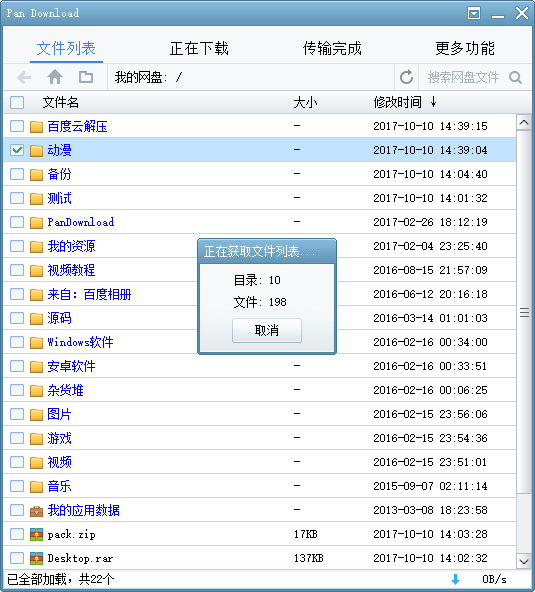Screen dimensions: 535x592
Task: Click the blue download arrow in the status bar
Action: 455,579
